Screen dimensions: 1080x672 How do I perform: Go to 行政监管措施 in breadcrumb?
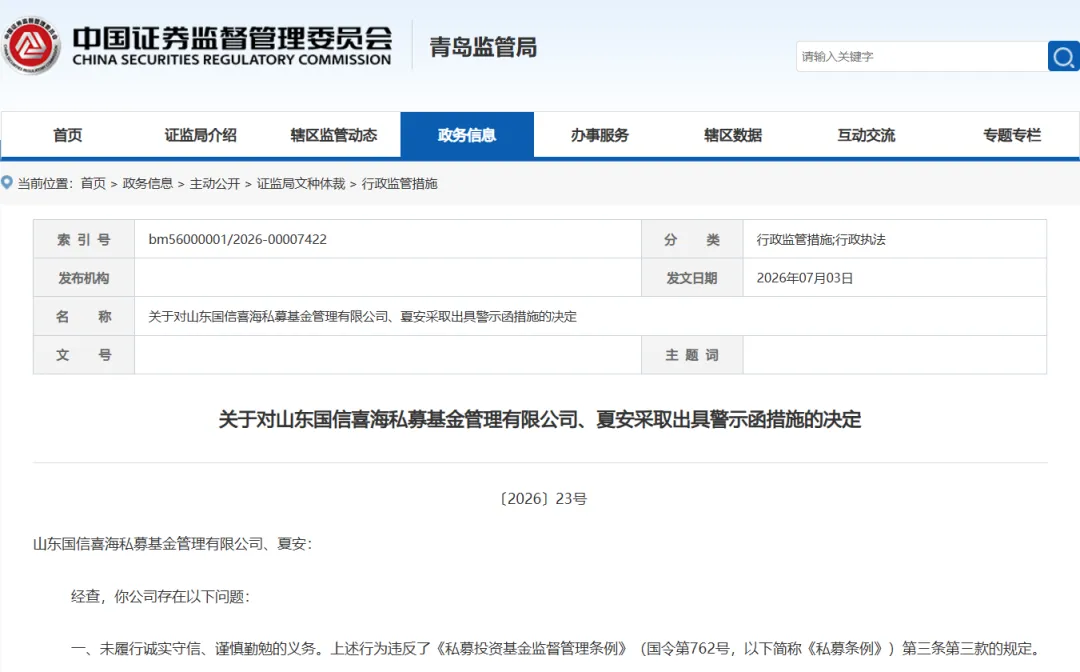(399, 183)
